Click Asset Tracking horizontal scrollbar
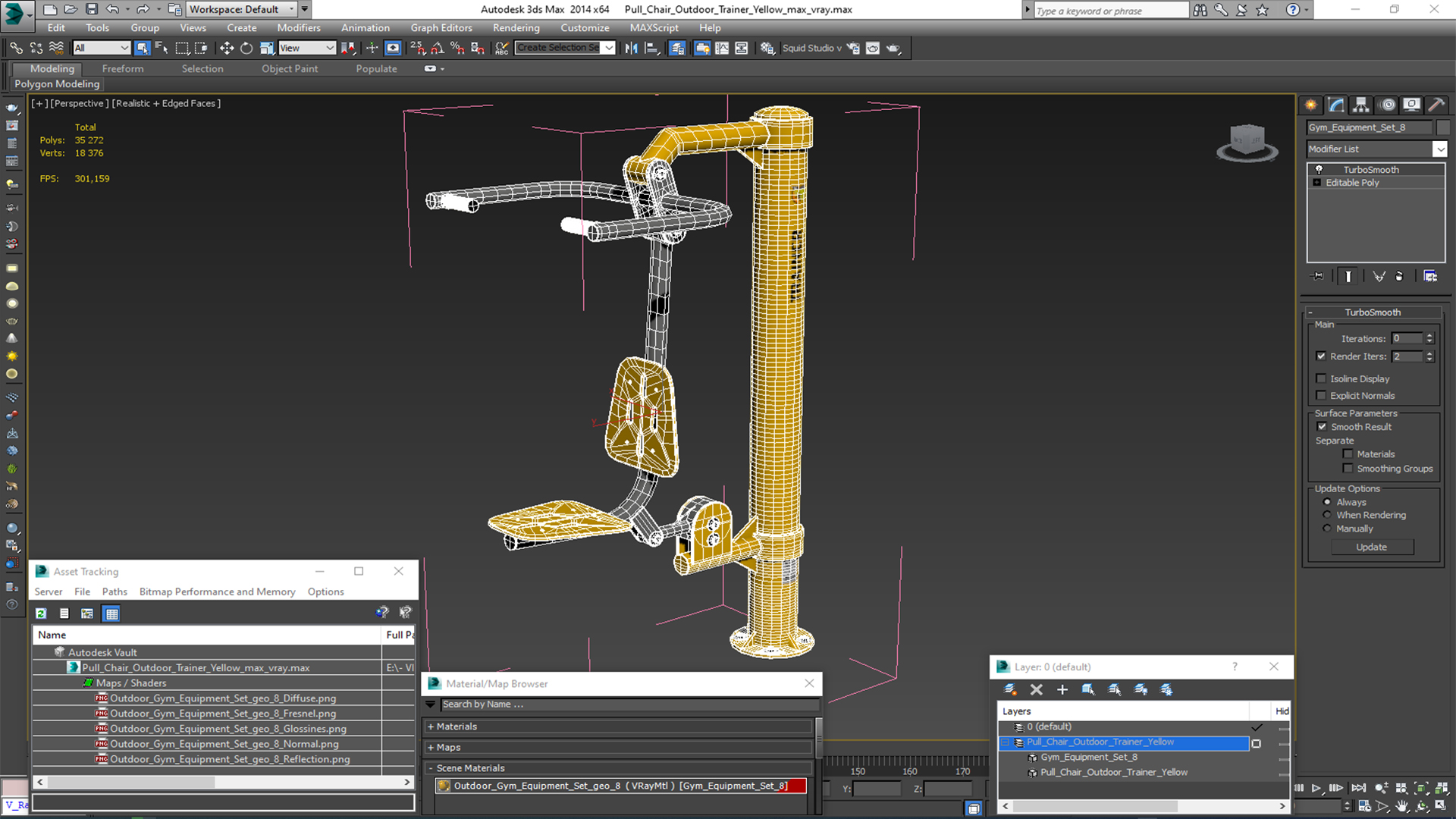This screenshot has height=819, width=1456. coord(224,782)
